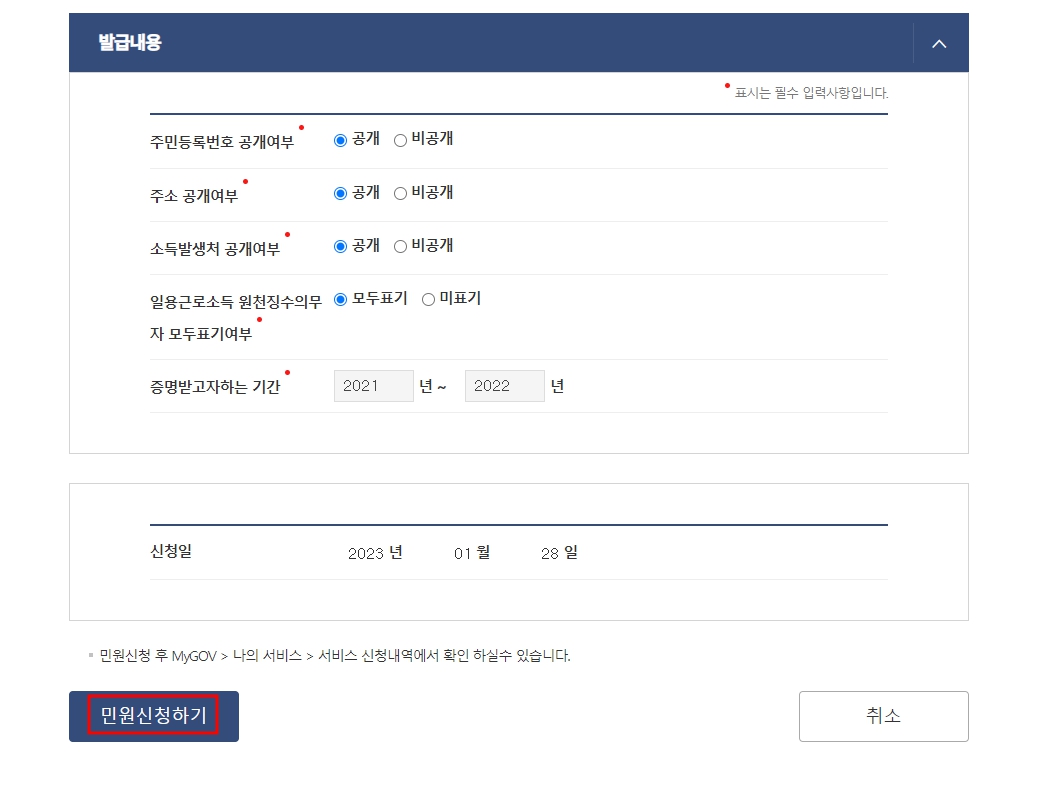The image size is (1037, 802).
Task: Select 비공개 for 주민등록번호 공개여부
Action: point(400,139)
